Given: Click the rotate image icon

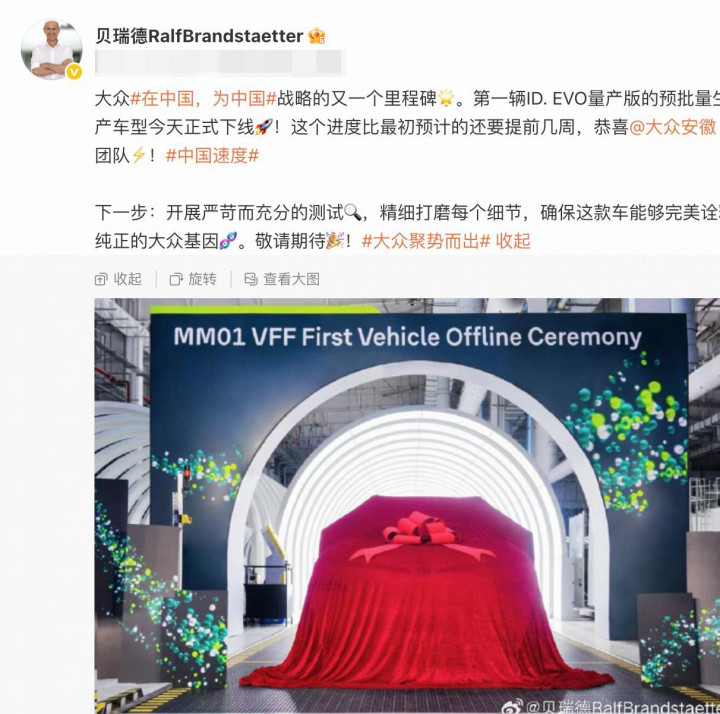Looking at the screenshot, I should click(x=176, y=279).
